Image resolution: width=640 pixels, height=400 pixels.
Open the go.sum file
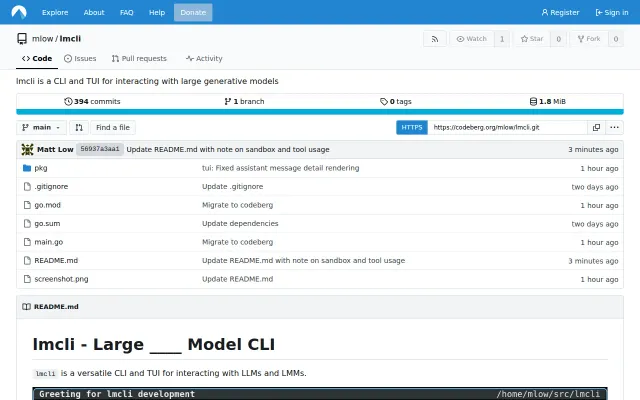47,223
